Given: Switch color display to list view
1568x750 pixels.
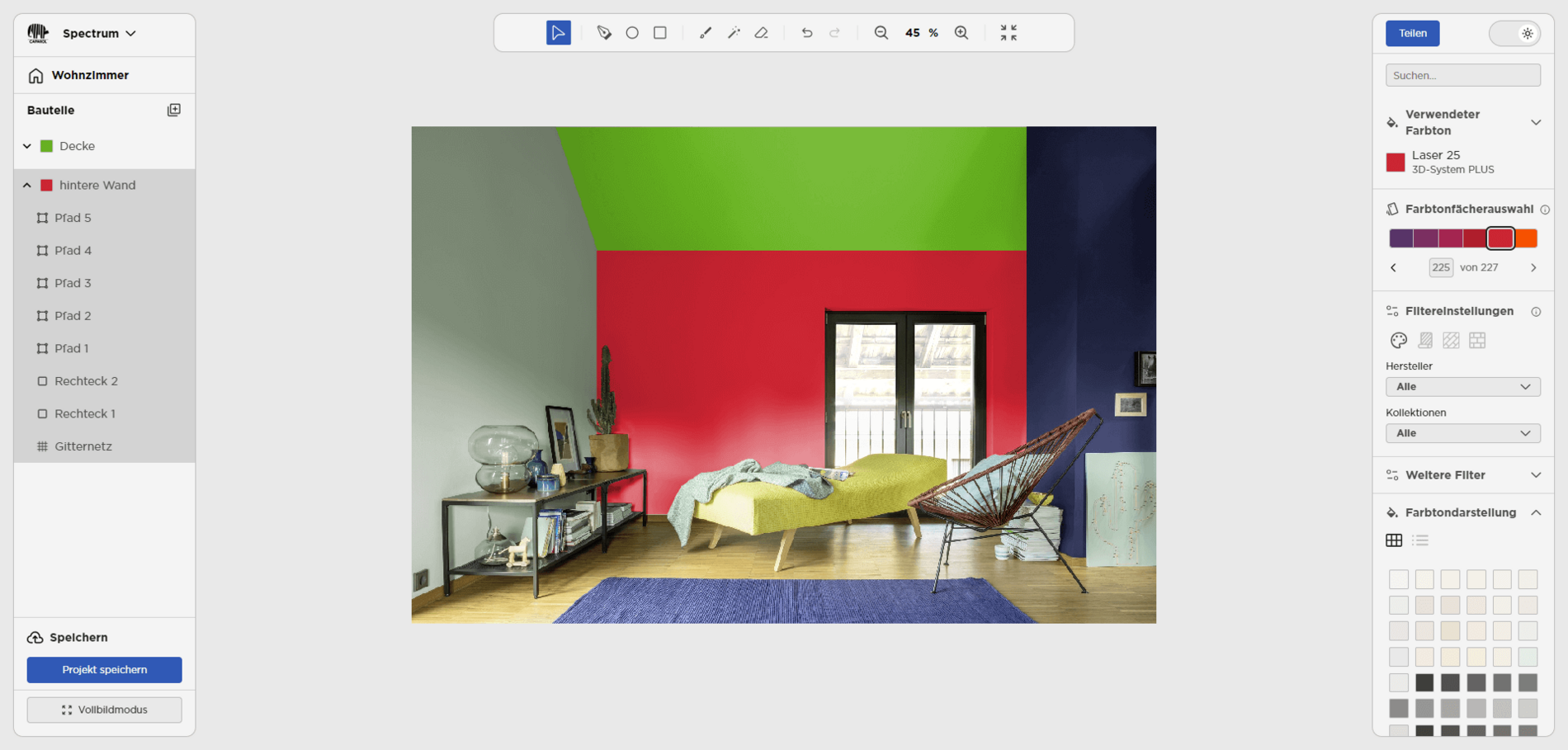Looking at the screenshot, I should click(x=1420, y=540).
